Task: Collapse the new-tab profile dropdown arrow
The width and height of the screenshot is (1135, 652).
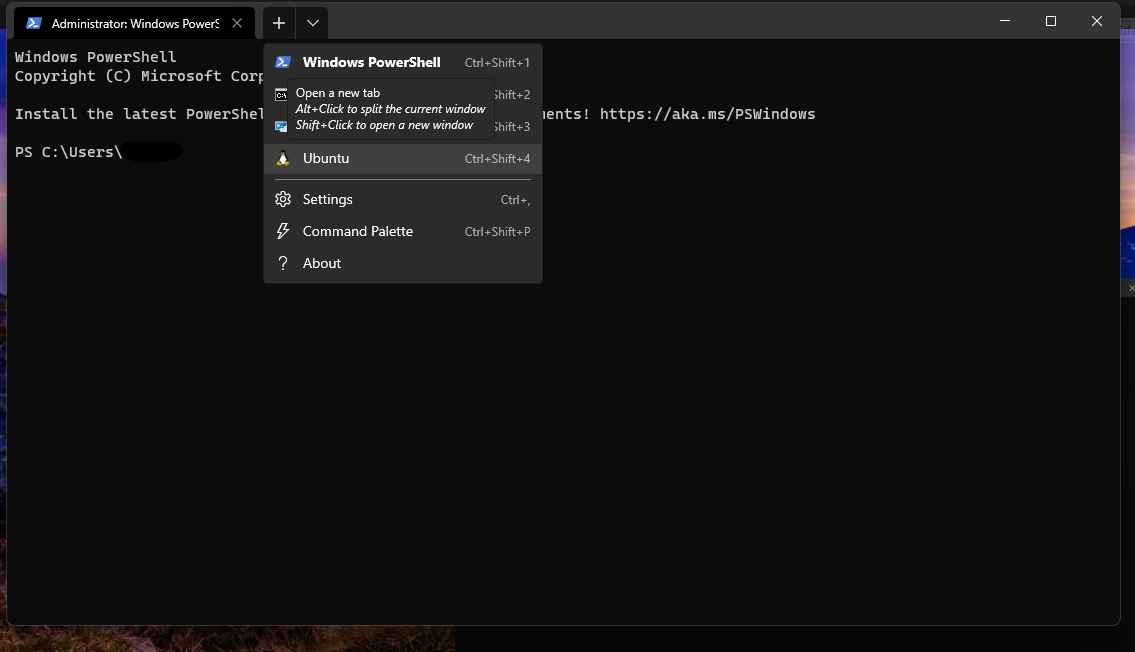Action: coord(313,23)
